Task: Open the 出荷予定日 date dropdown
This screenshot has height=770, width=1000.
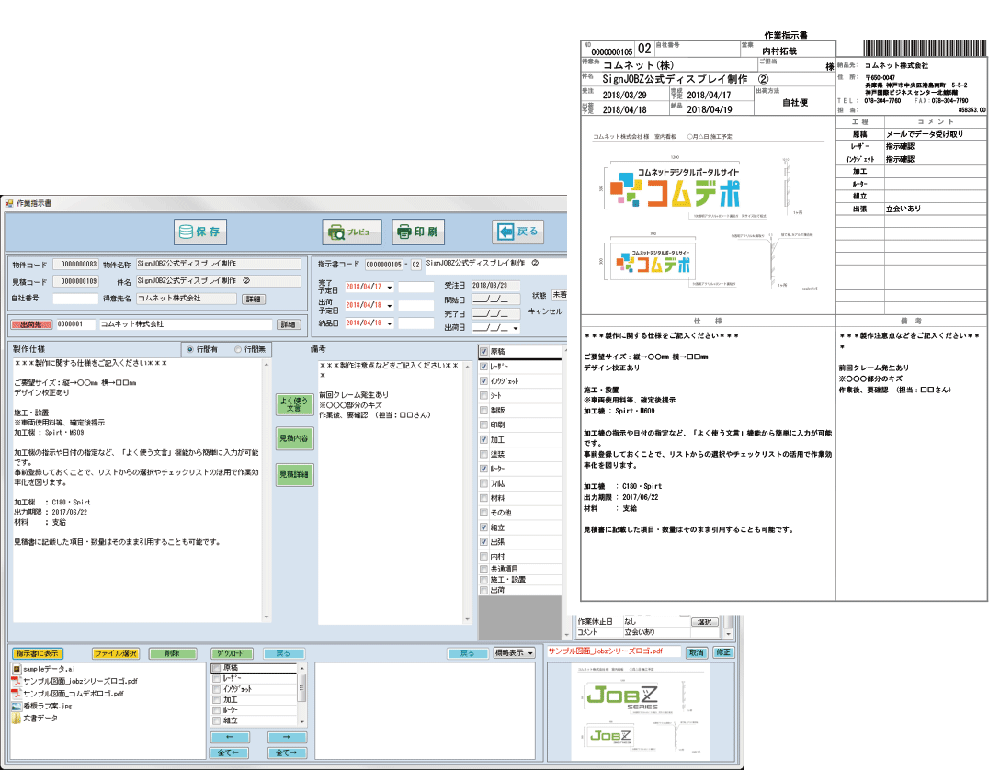Action: coord(390,306)
